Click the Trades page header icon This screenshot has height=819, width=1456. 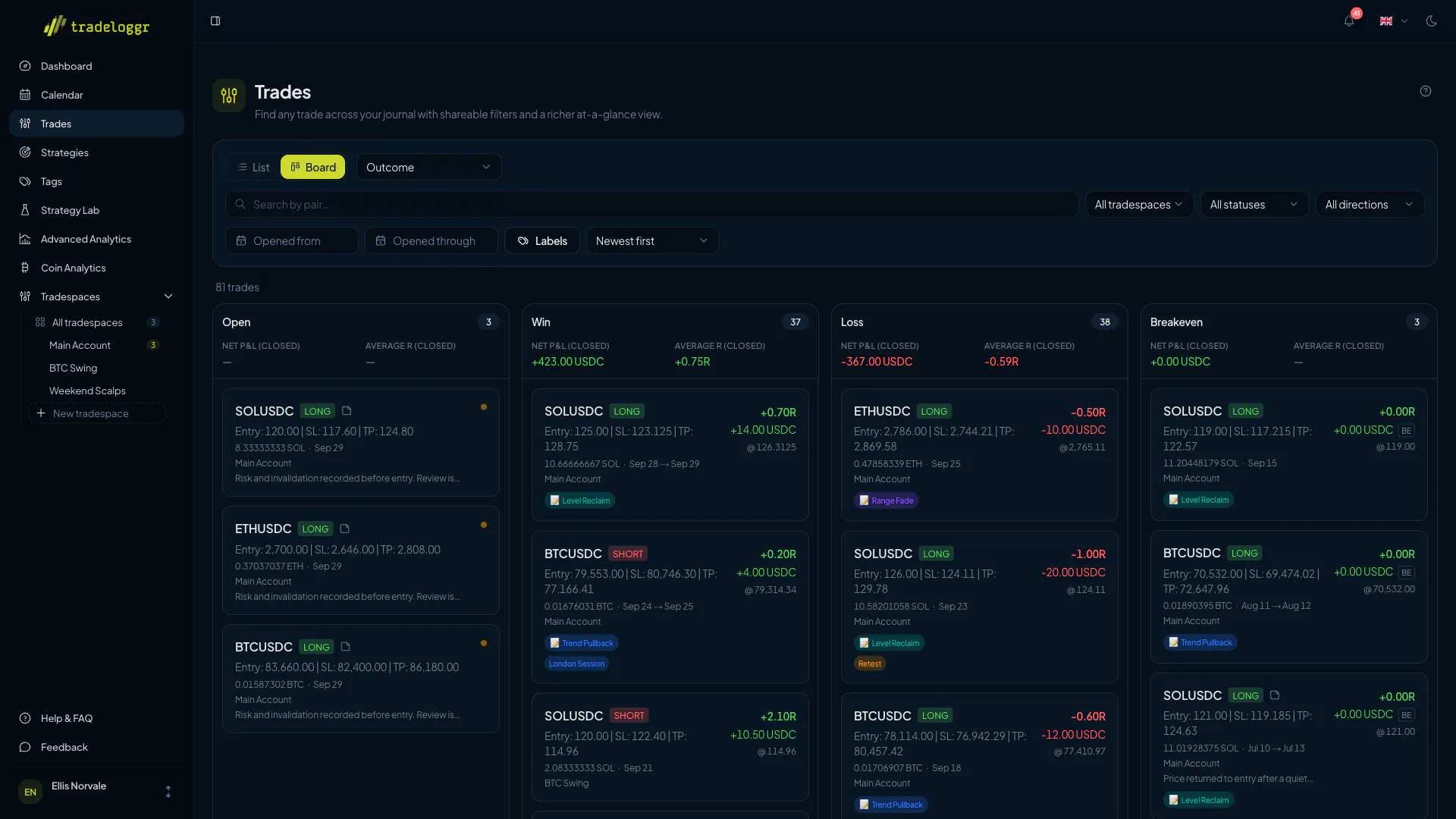229,96
